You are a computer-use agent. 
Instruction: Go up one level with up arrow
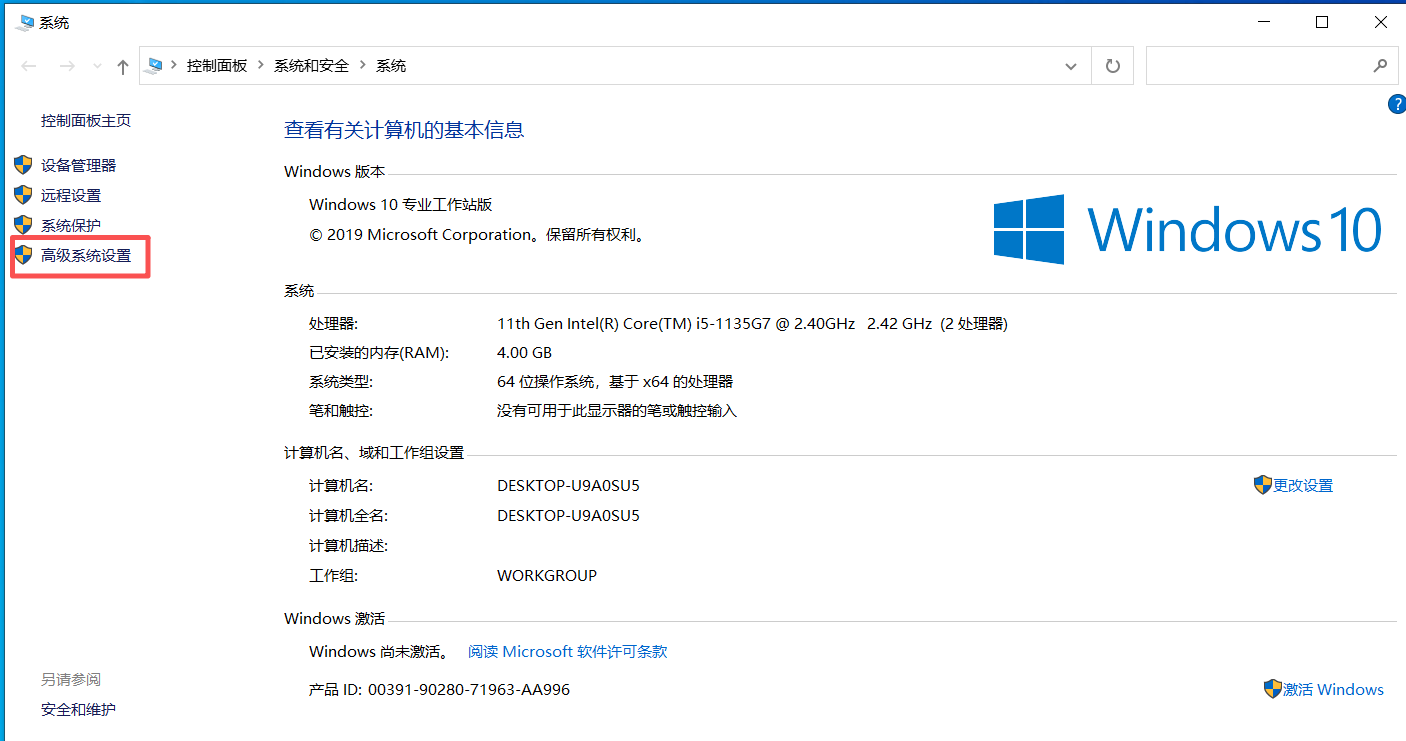tap(123, 66)
